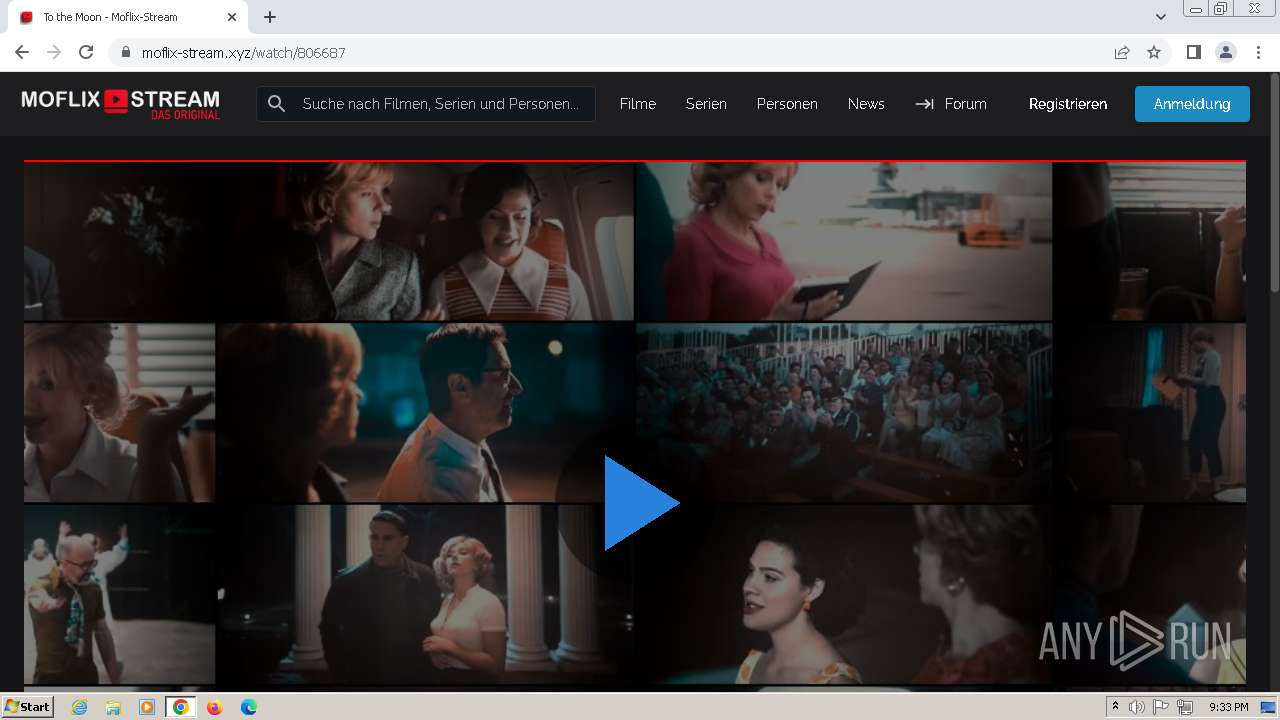Viewport: 1280px width, 720px height.
Task: Show hidden system tray icons
Action: 1115,707
